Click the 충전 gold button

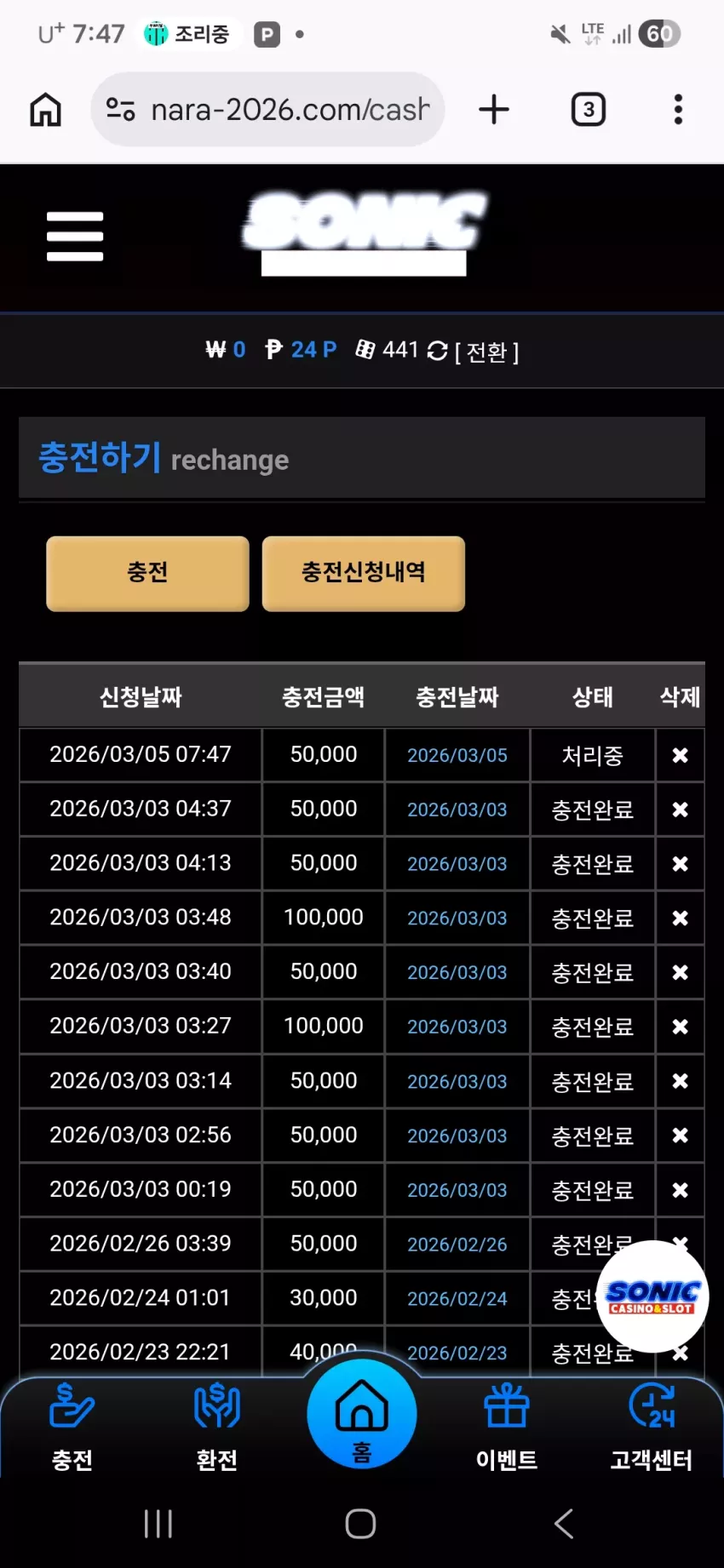[x=147, y=573]
